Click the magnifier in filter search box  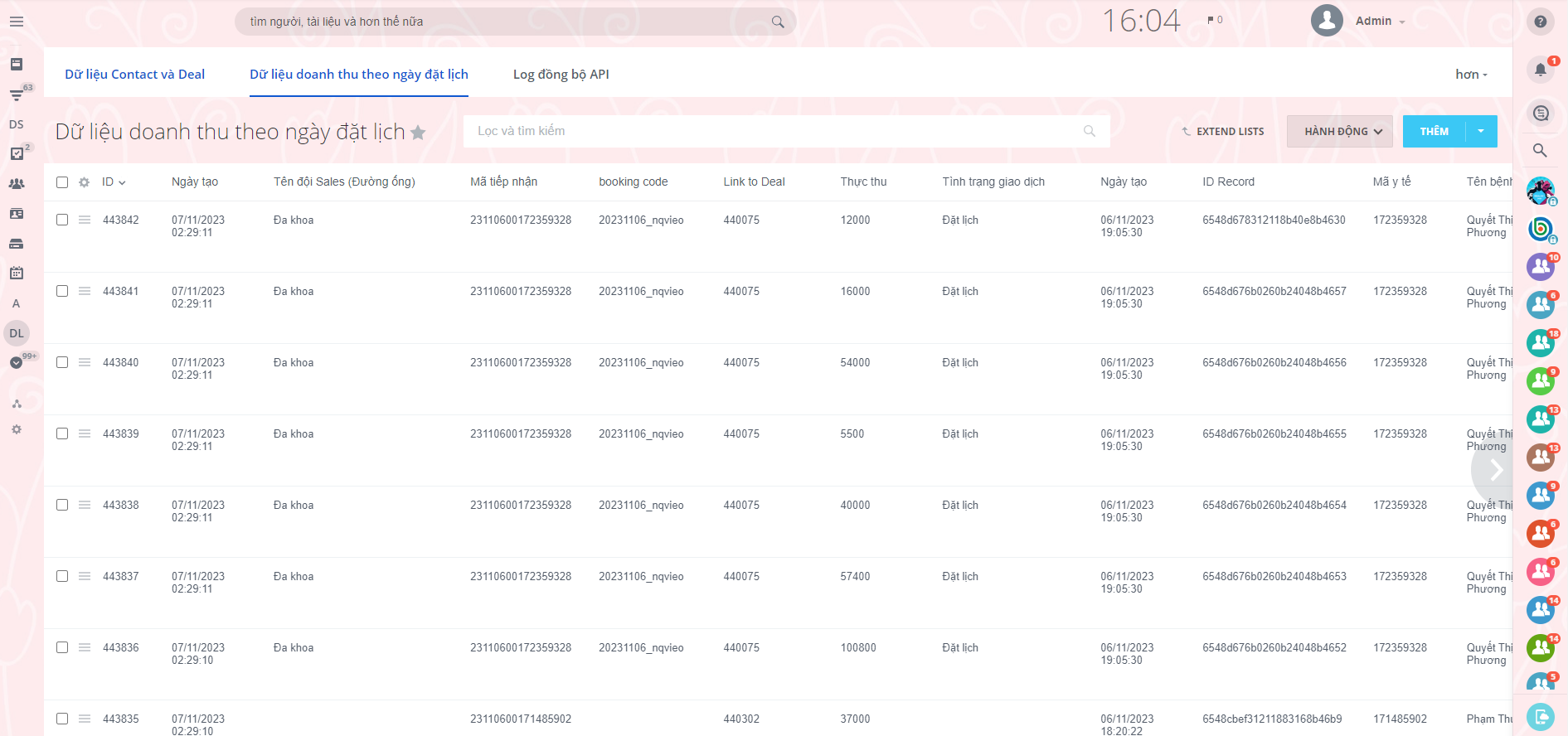pyautogui.click(x=1089, y=131)
